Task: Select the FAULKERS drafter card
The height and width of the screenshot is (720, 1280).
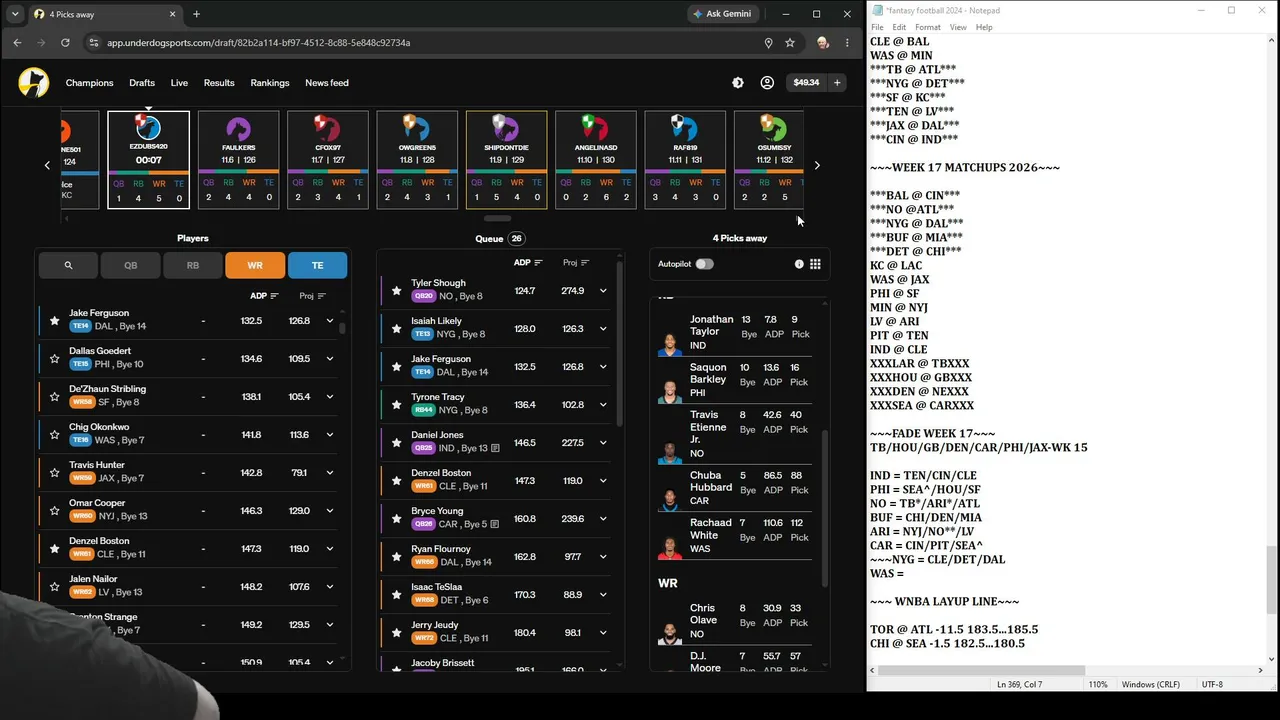Action: [238, 160]
